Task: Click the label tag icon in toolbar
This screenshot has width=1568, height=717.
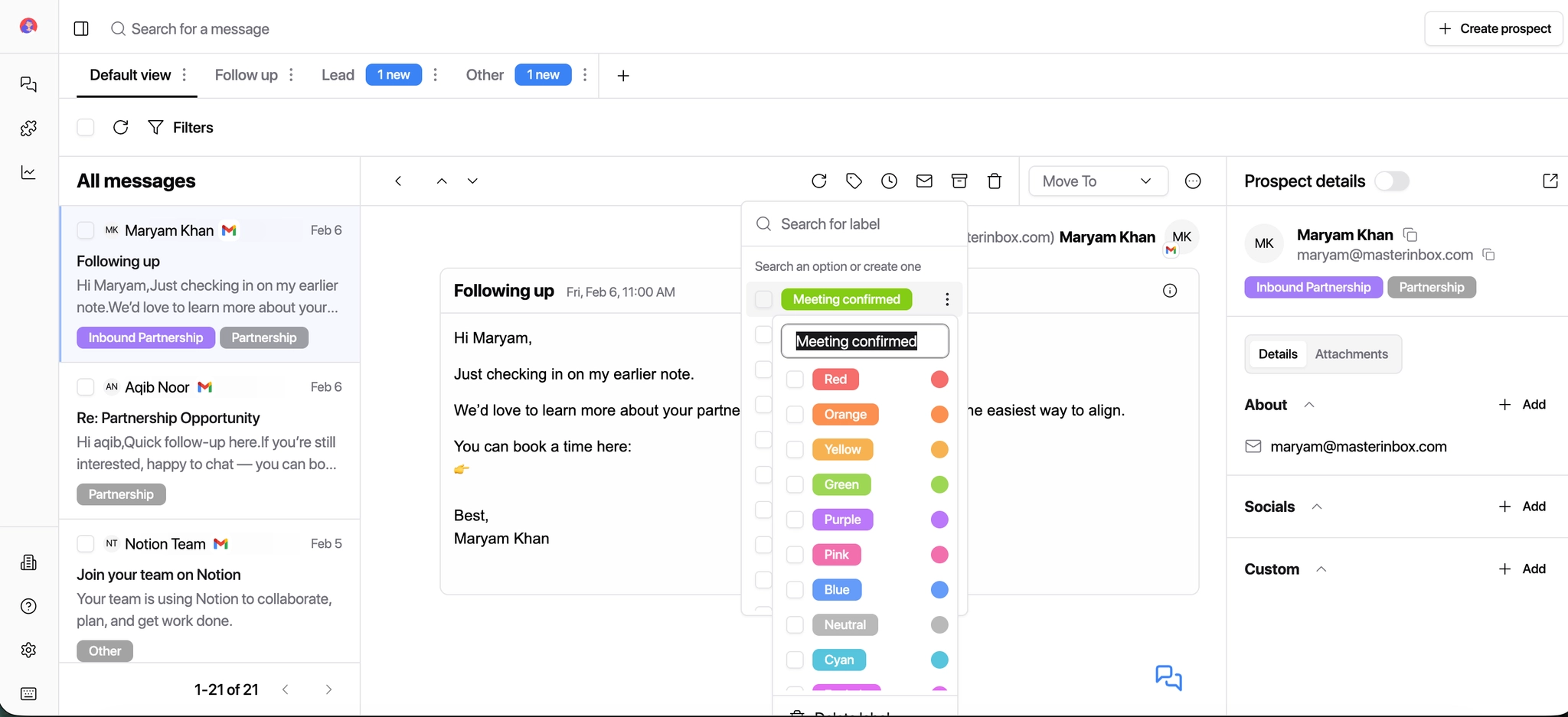Action: click(854, 181)
